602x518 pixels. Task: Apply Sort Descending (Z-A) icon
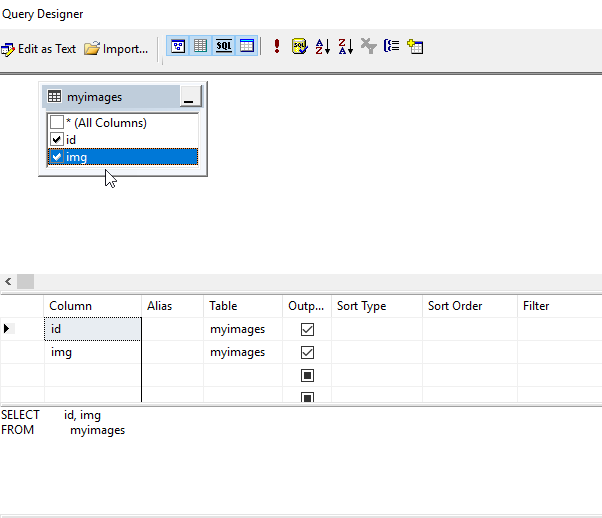[x=345, y=46]
